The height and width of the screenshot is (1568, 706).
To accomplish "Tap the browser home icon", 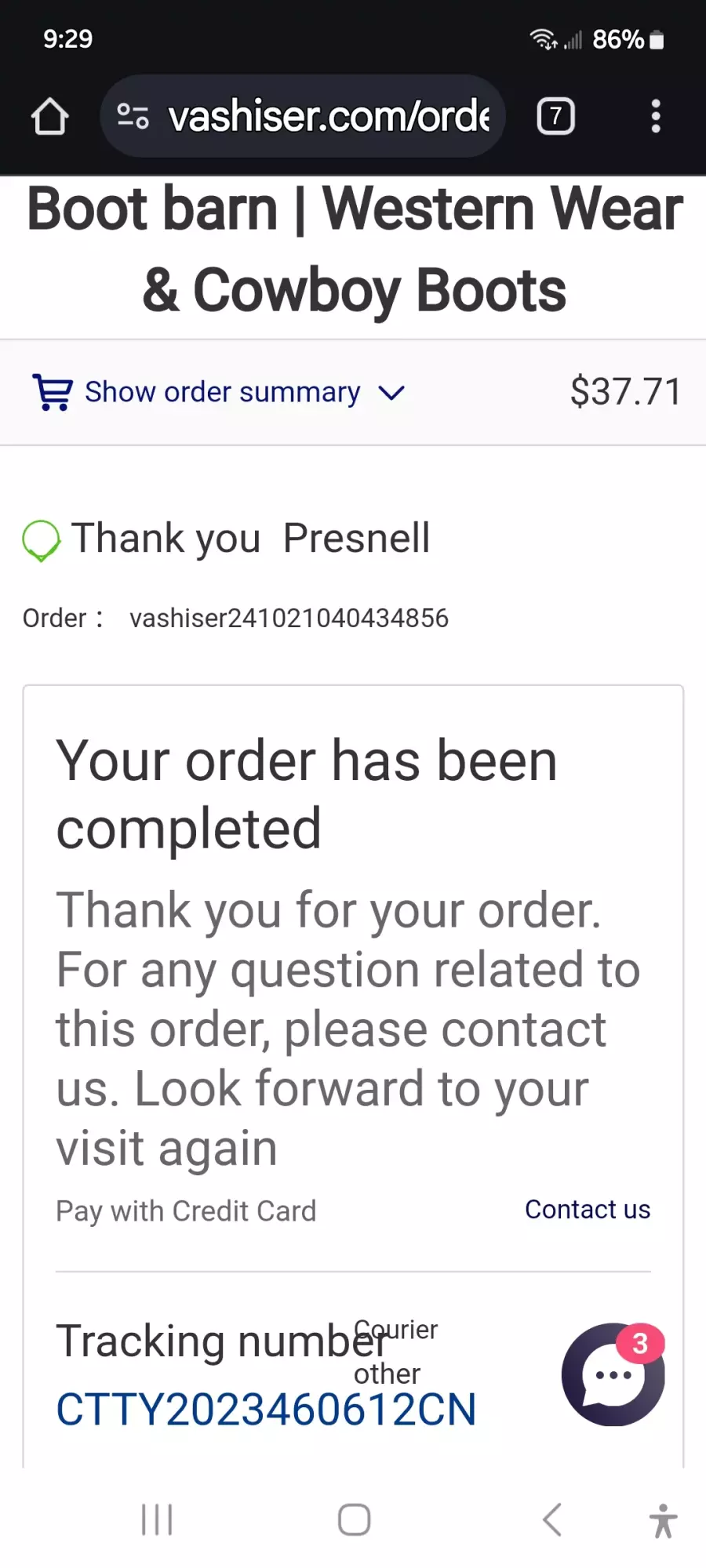I will point(49,116).
